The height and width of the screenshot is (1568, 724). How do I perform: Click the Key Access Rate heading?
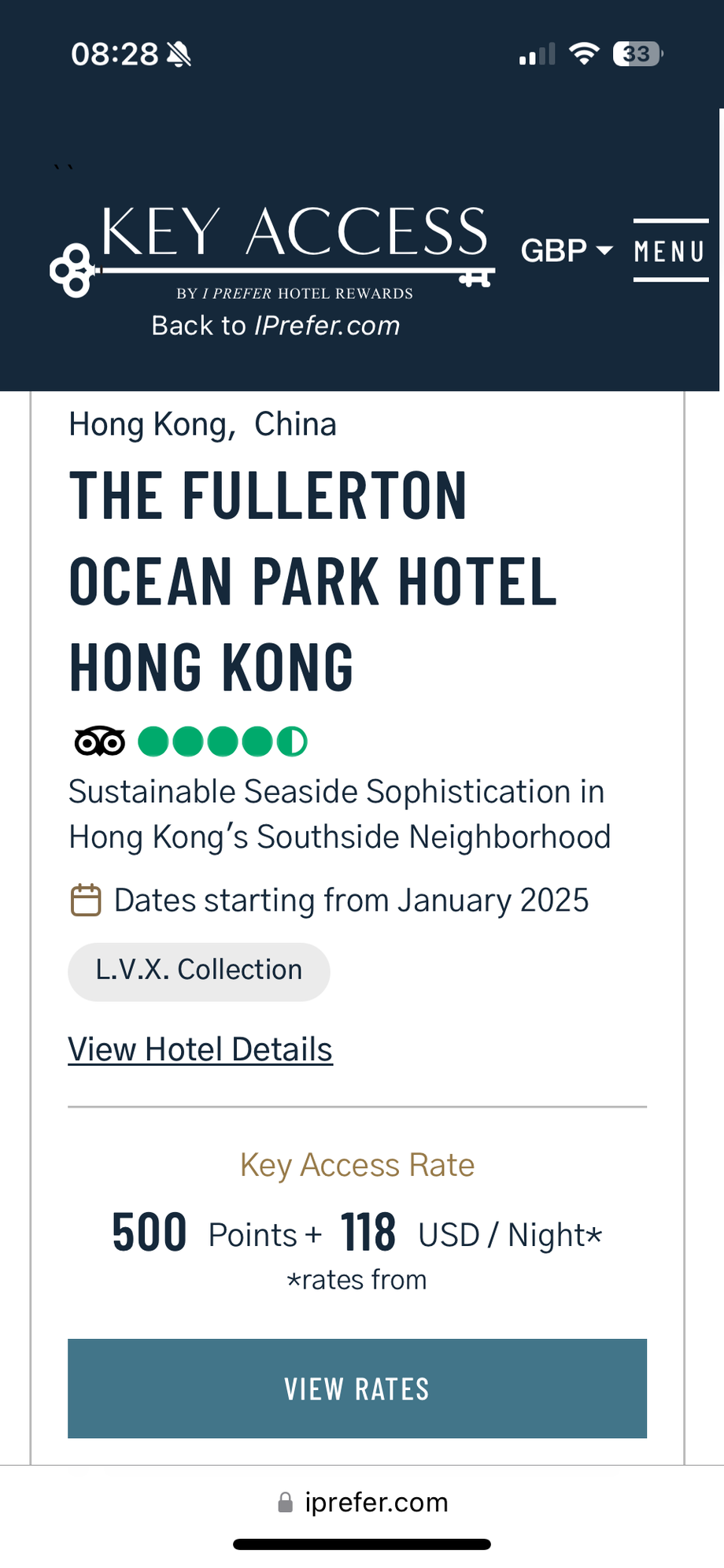click(357, 1164)
